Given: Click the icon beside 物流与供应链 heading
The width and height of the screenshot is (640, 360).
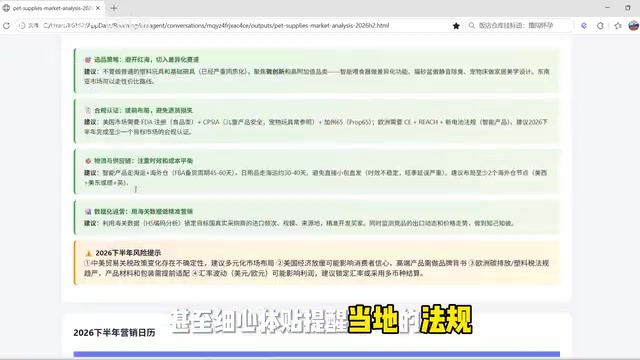Looking at the screenshot, I should (x=88, y=161).
